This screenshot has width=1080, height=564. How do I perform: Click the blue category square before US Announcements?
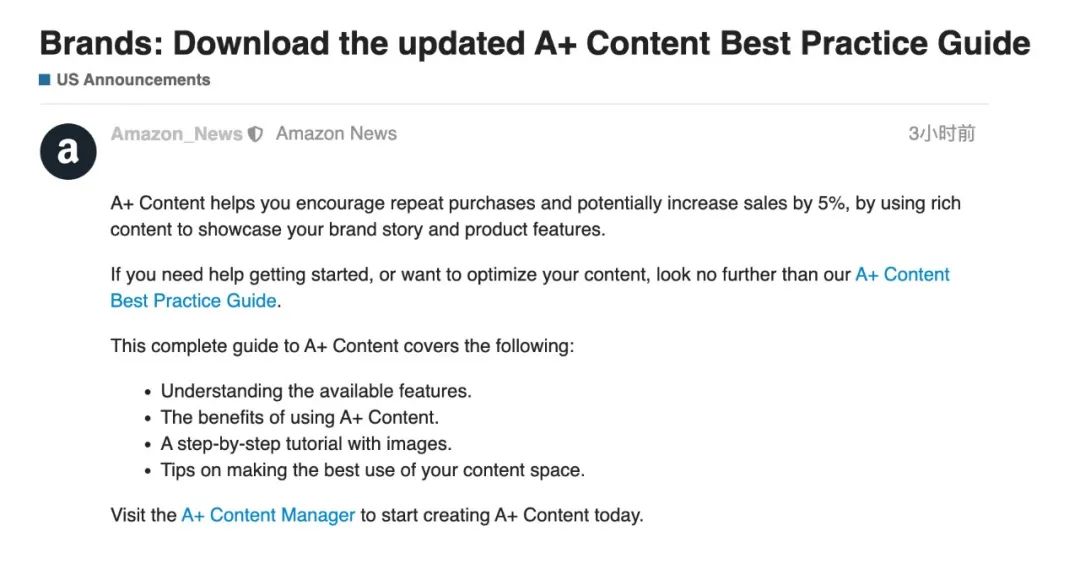45,80
